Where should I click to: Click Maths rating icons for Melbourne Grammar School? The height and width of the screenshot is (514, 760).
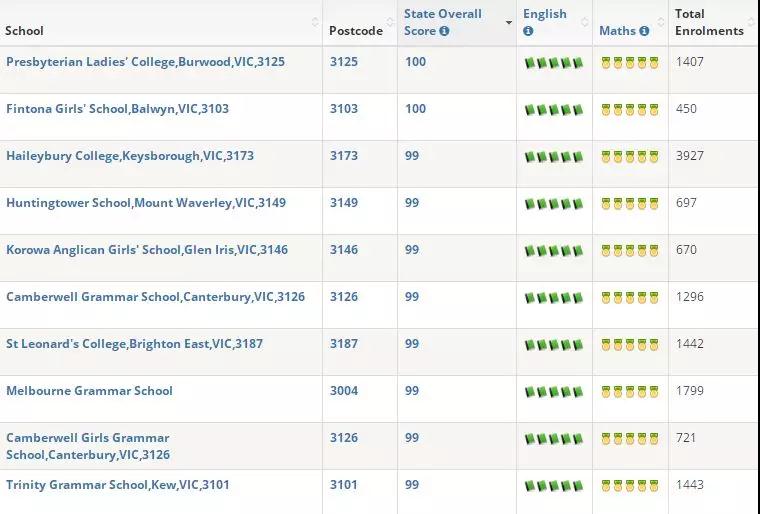coord(630,392)
